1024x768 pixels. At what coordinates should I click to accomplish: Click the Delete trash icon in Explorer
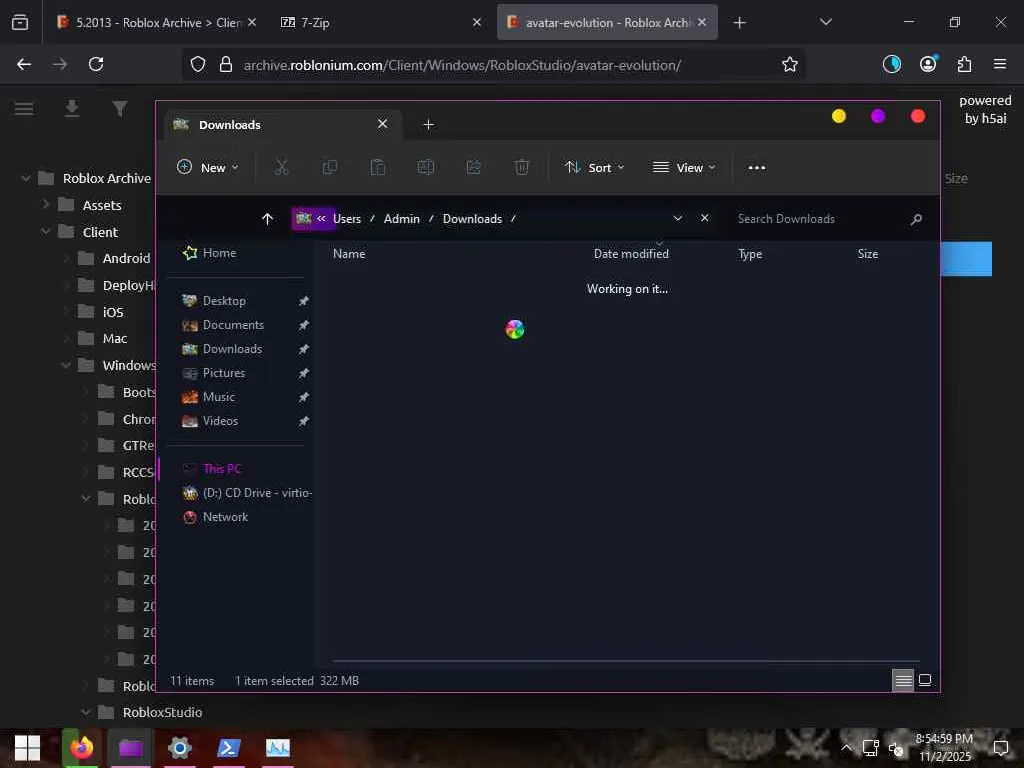522,168
